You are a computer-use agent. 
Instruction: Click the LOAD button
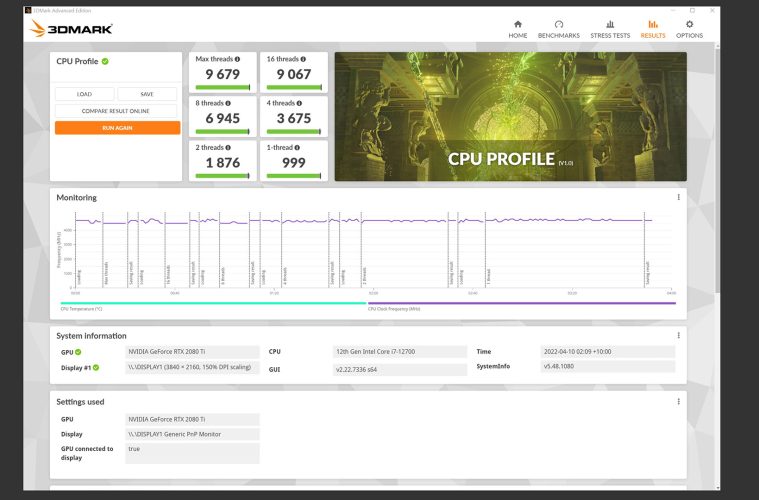(x=84, y=94)
